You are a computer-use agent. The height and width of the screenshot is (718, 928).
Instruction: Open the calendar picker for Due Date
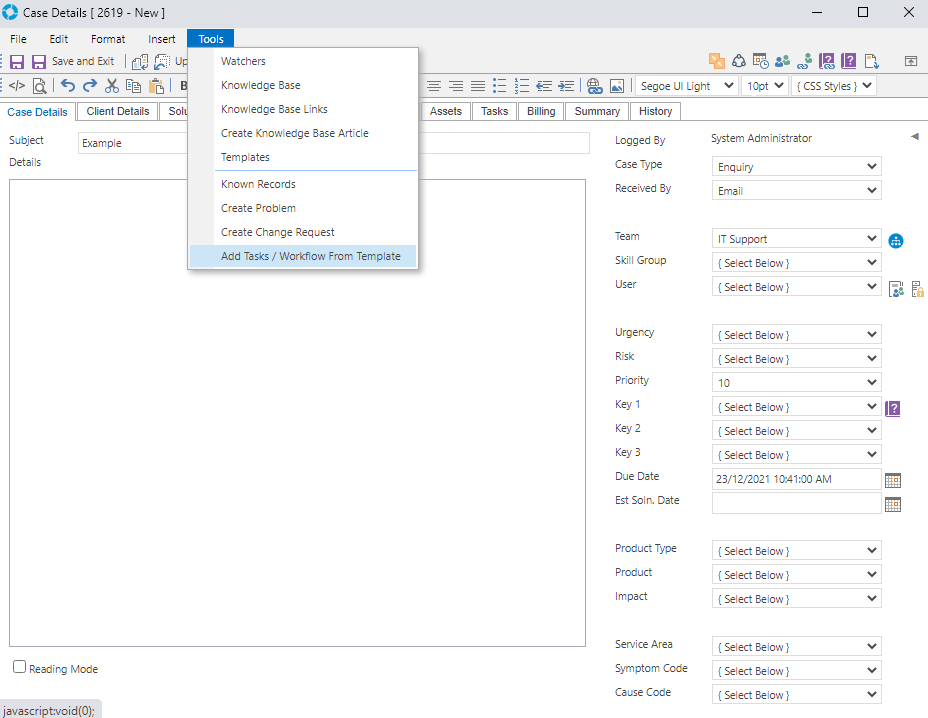[x=893, y=480]
